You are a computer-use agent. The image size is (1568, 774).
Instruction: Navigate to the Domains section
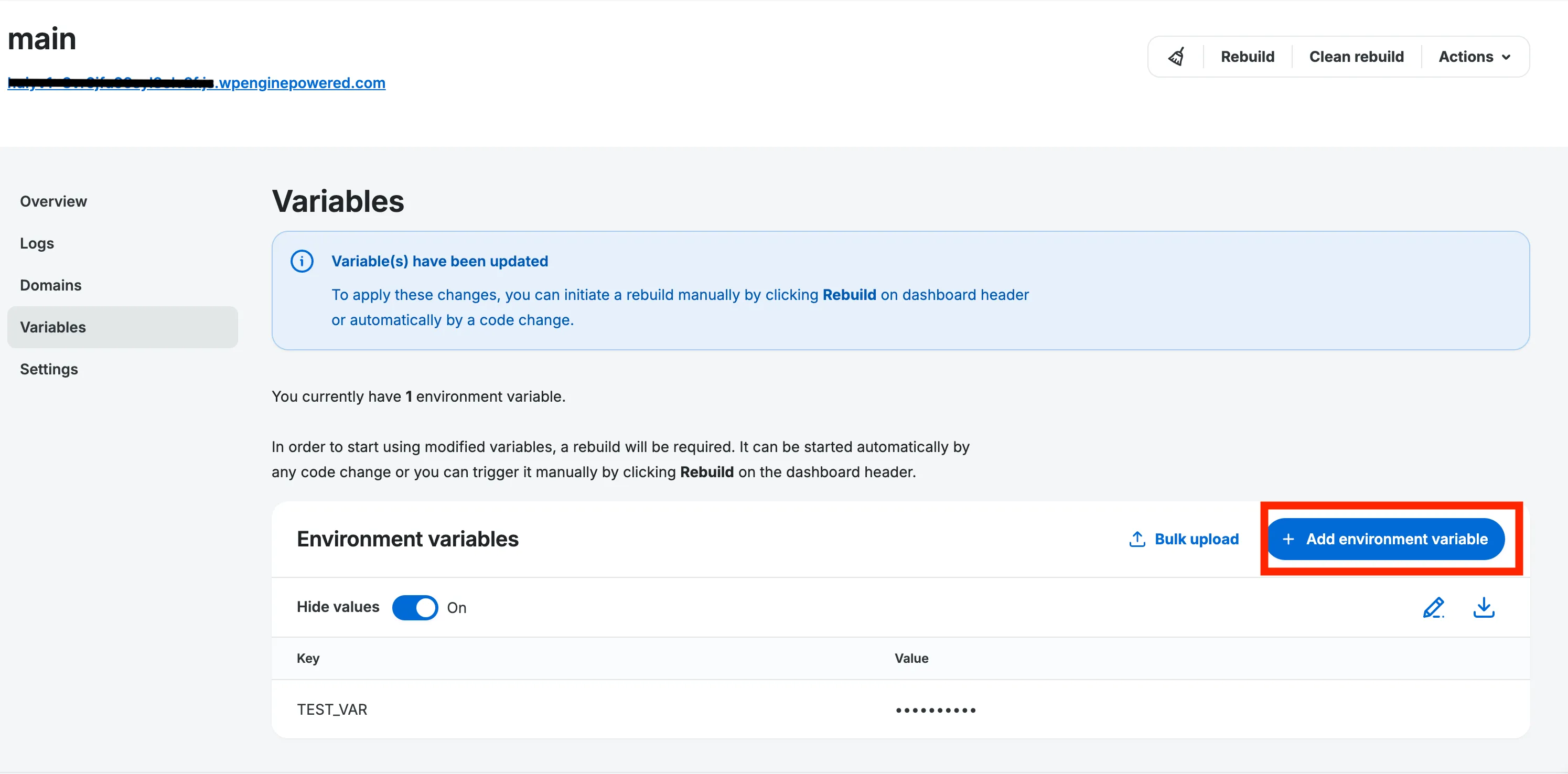pyautogui.click(x=50, y=285)
